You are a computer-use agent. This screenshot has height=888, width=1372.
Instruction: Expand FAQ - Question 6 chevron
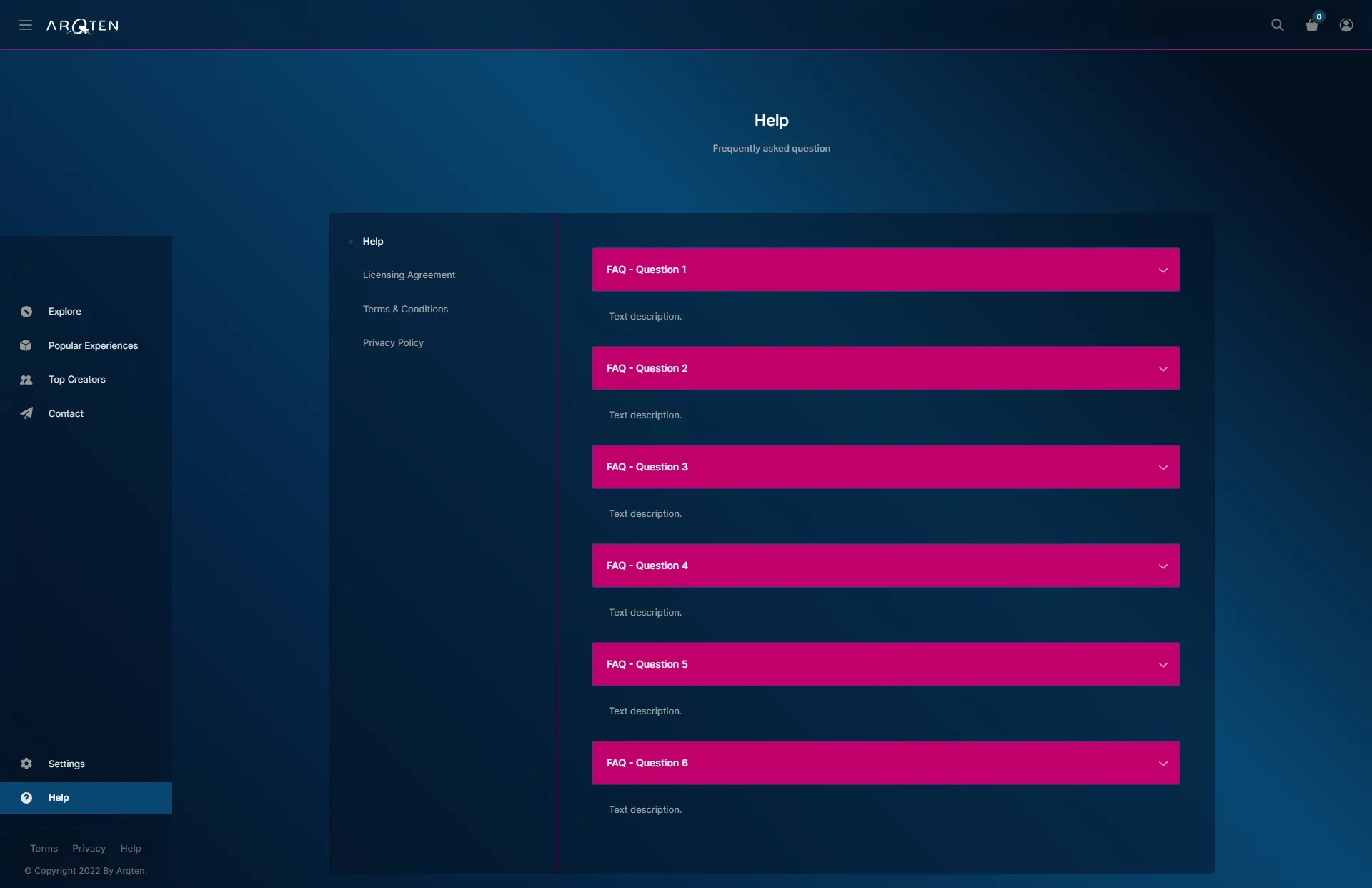coord(1163,764)
